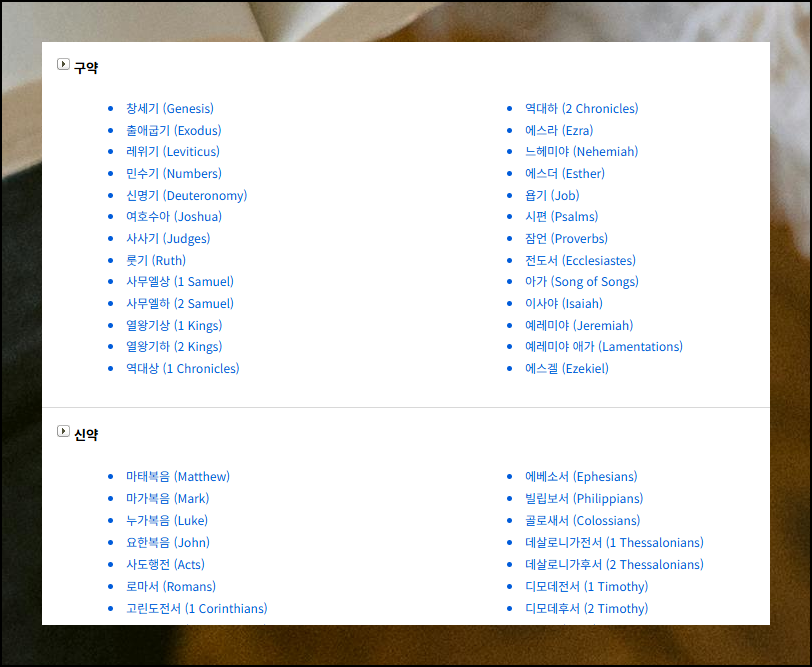Open 역대상 (1 Chronicles) link

click(x=183, y=369)
